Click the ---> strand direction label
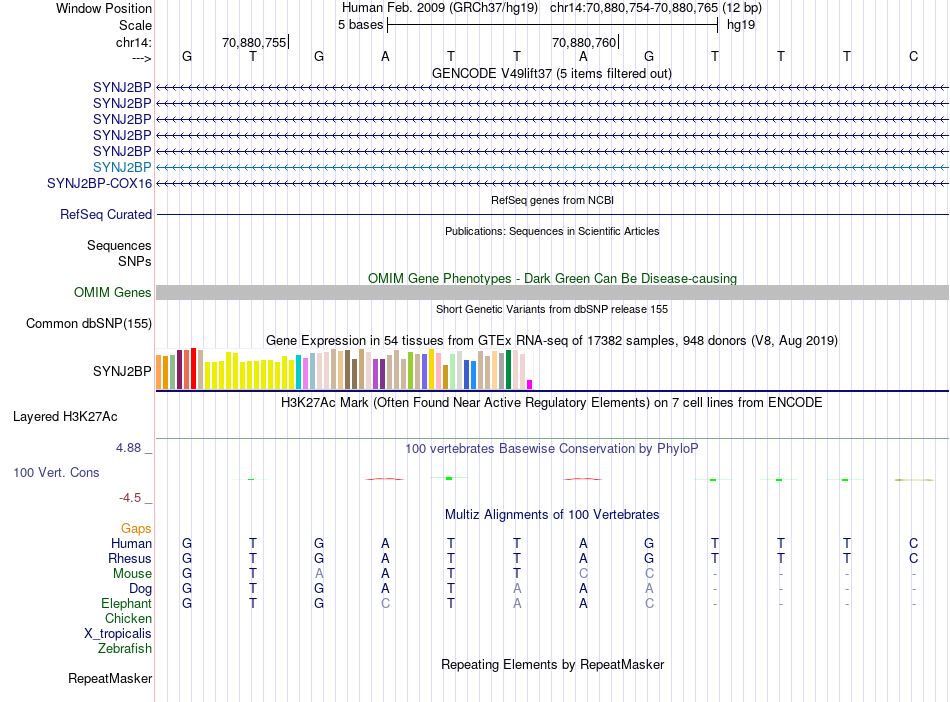The image size is (950, 702). click(x=142, y=58)
